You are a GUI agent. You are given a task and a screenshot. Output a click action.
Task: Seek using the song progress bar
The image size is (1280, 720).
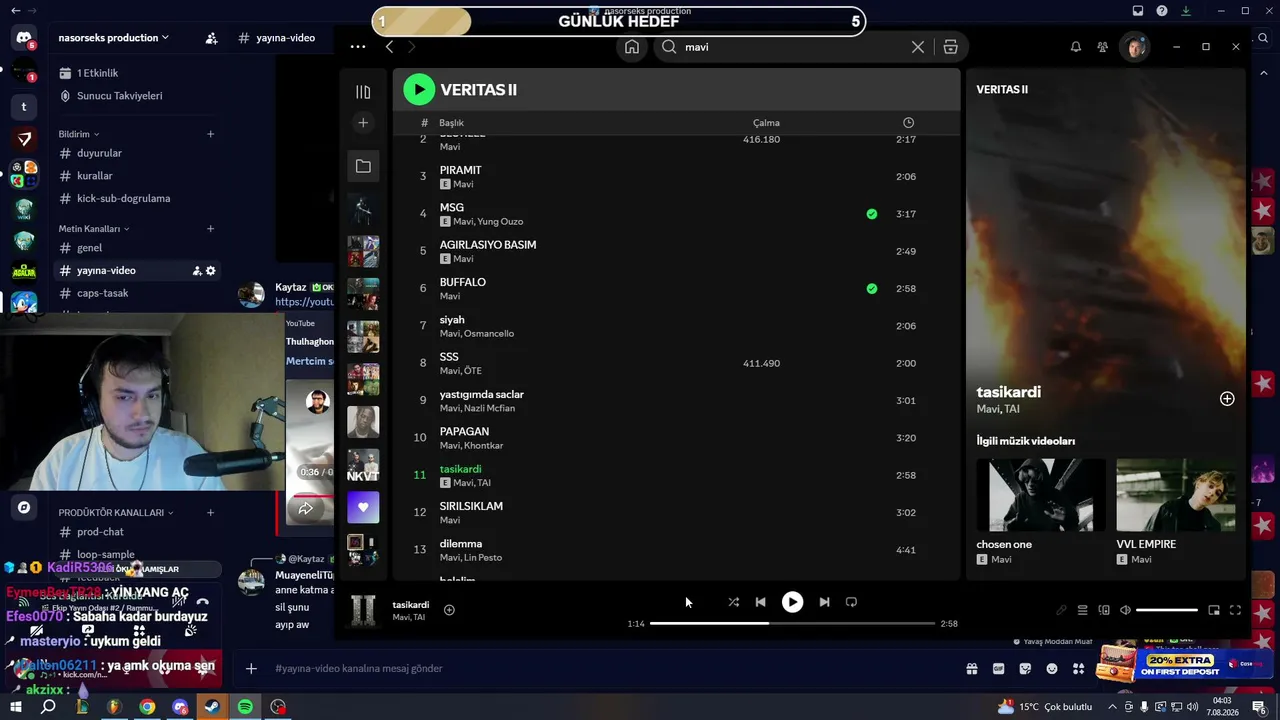(792, 623)
